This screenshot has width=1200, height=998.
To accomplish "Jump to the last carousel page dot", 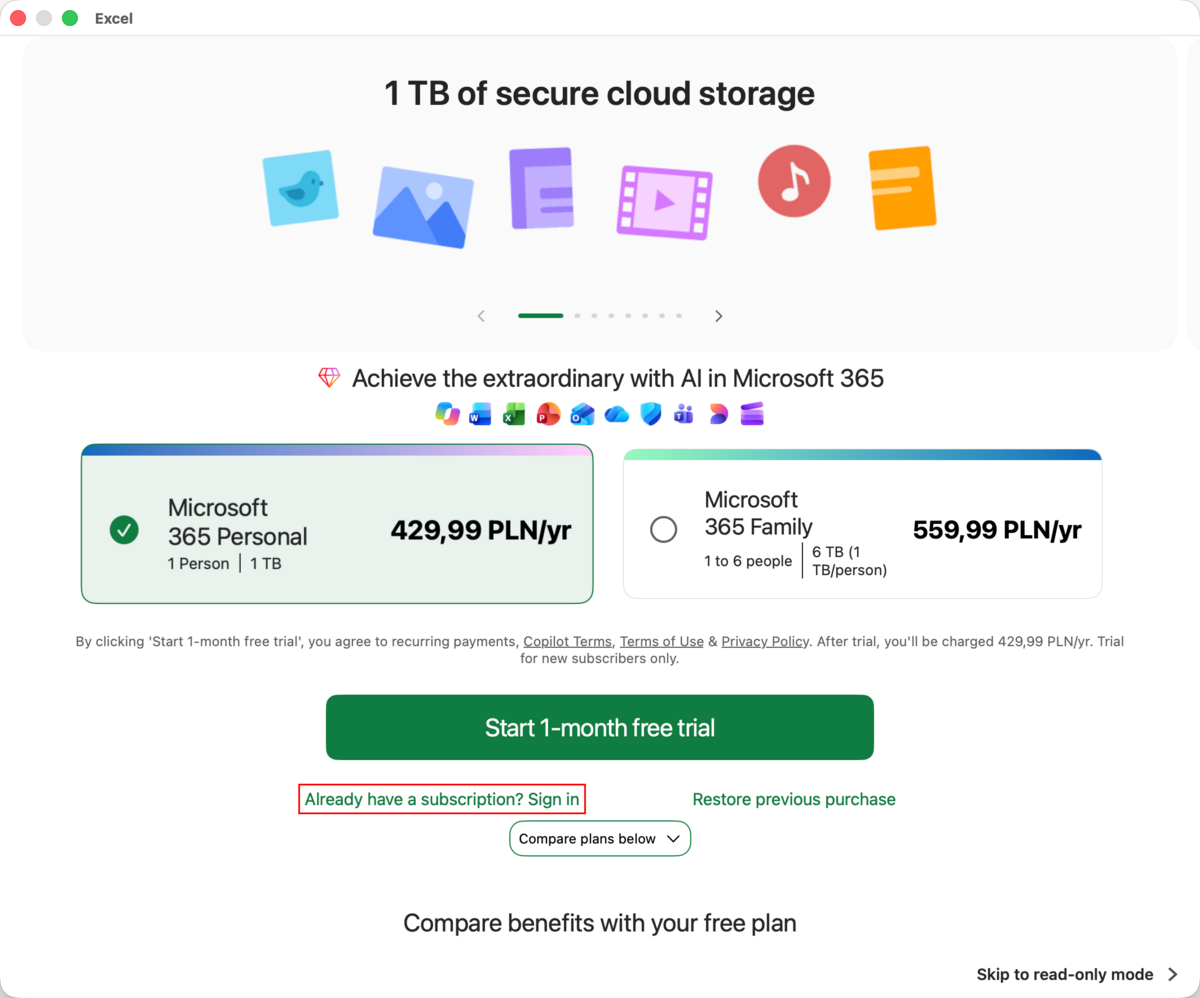I will pos(679,316).
